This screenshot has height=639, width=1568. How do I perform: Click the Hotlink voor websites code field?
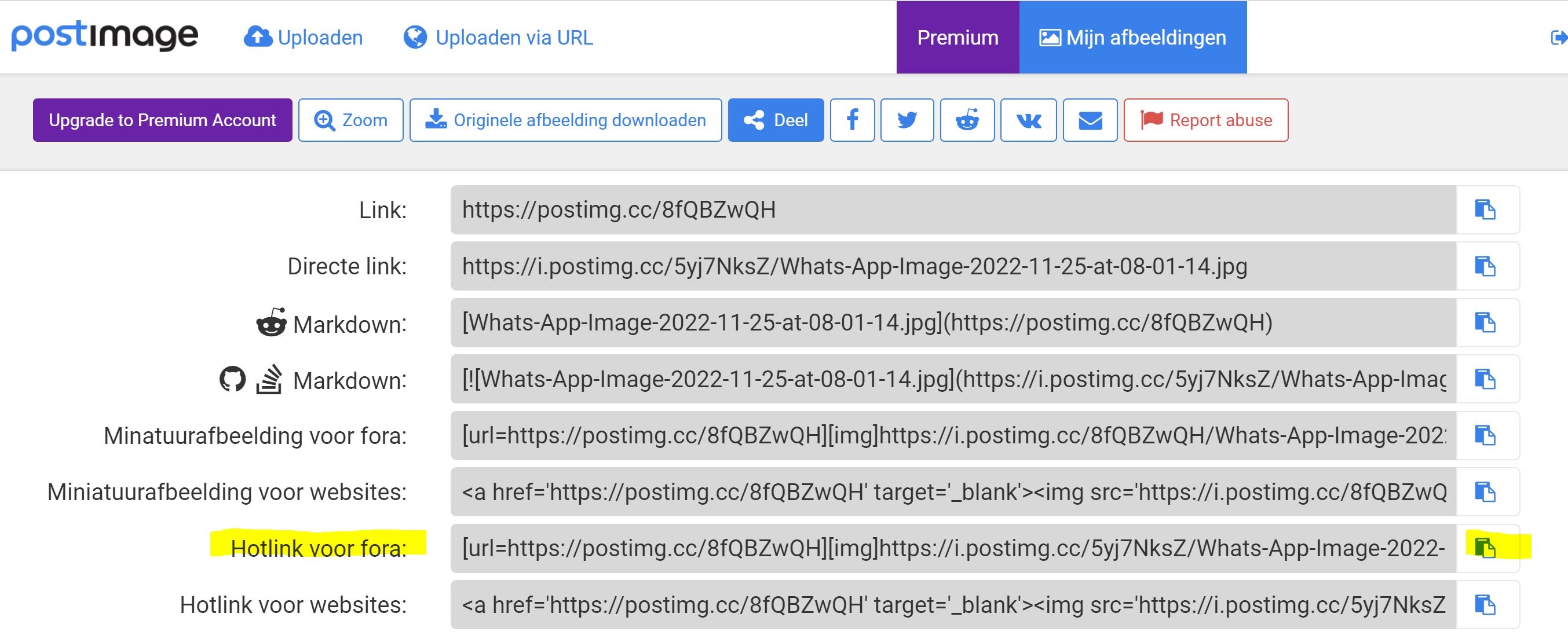tap(953, 605)
